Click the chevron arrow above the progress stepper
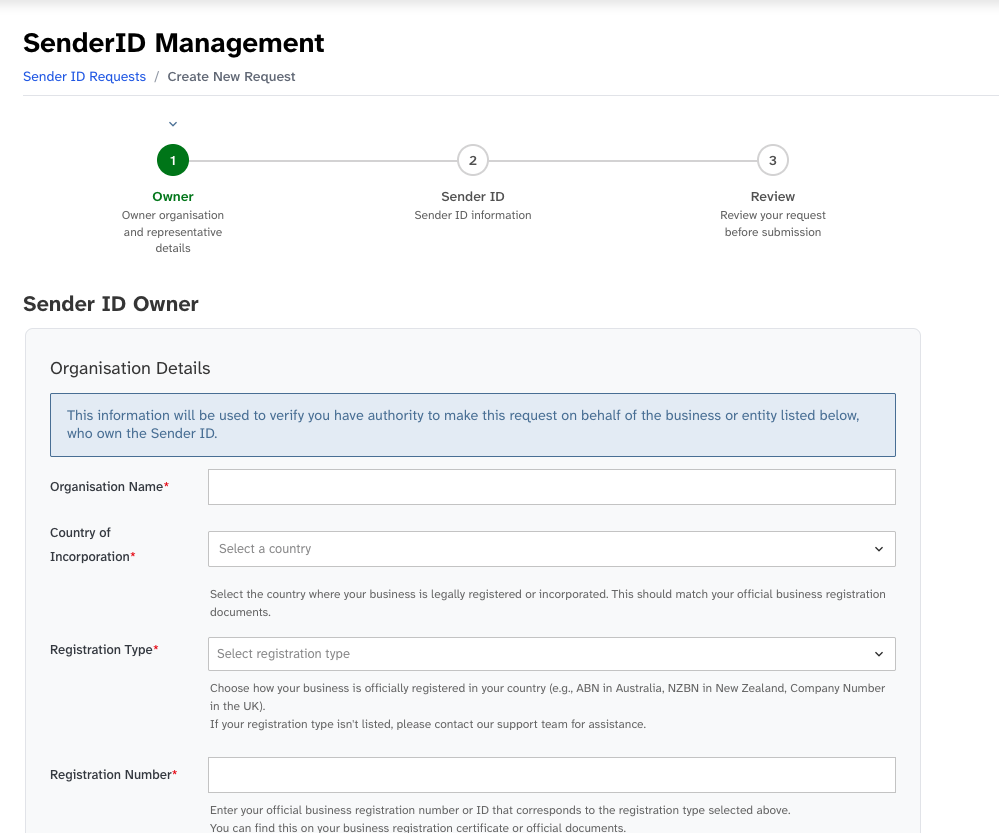The width and height of the screenshot is (999, 833). click(172, 123)
